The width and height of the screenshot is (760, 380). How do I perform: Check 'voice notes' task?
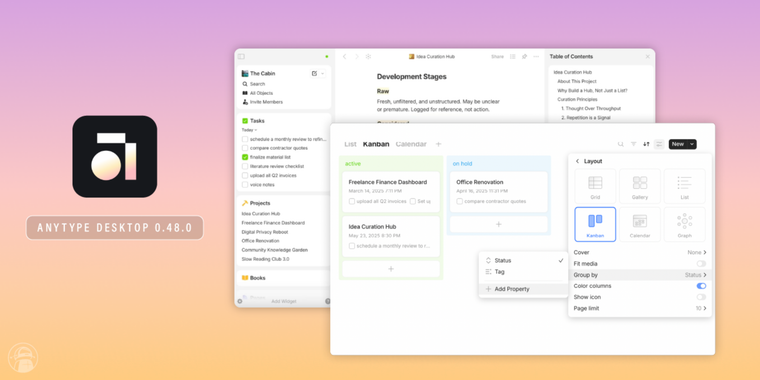click(x=245, y=185)
